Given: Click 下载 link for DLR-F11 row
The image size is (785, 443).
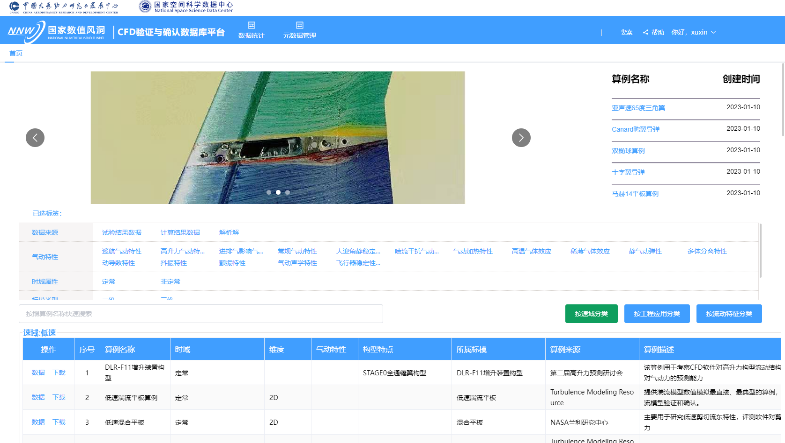Looking at the screenshot, I should [60, 372].
